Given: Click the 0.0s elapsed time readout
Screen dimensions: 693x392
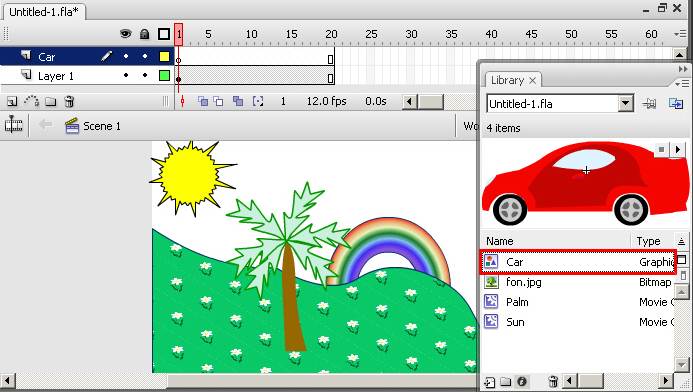Looking at the screenshot, I should pos(376,101).
